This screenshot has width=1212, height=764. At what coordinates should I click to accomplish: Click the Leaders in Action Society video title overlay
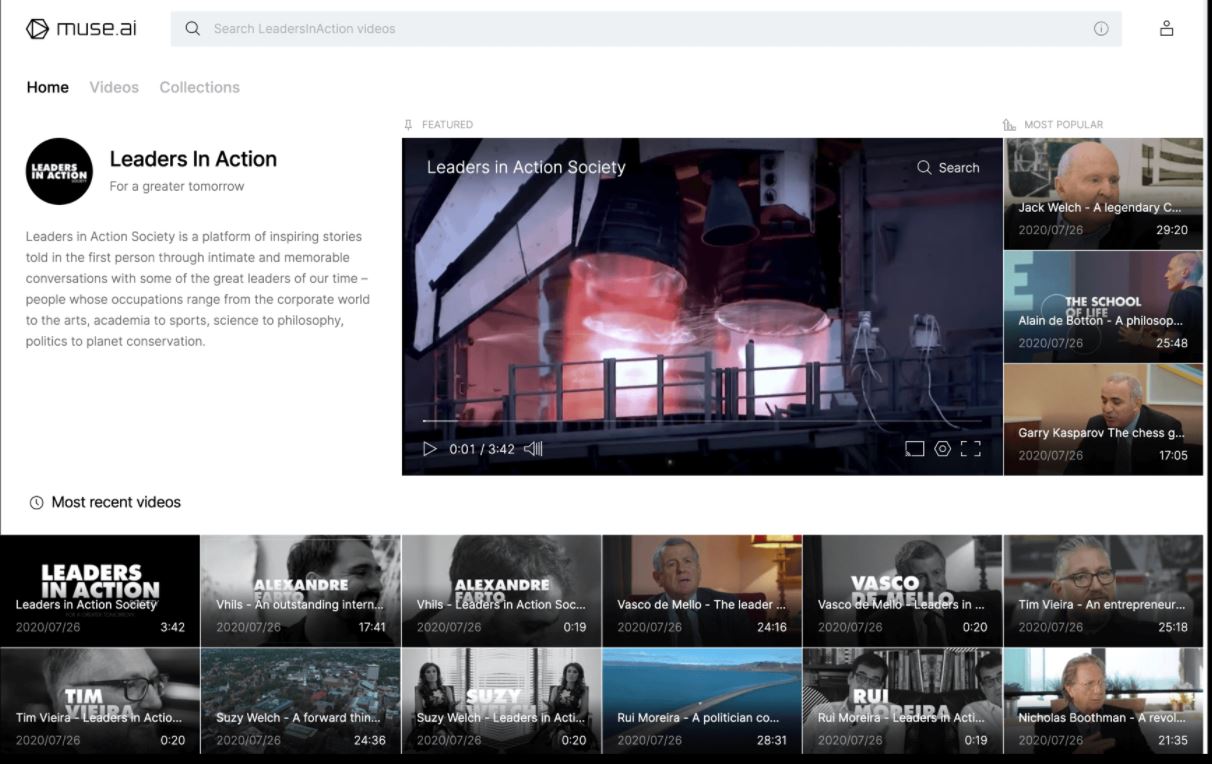(x=526, y=167)
